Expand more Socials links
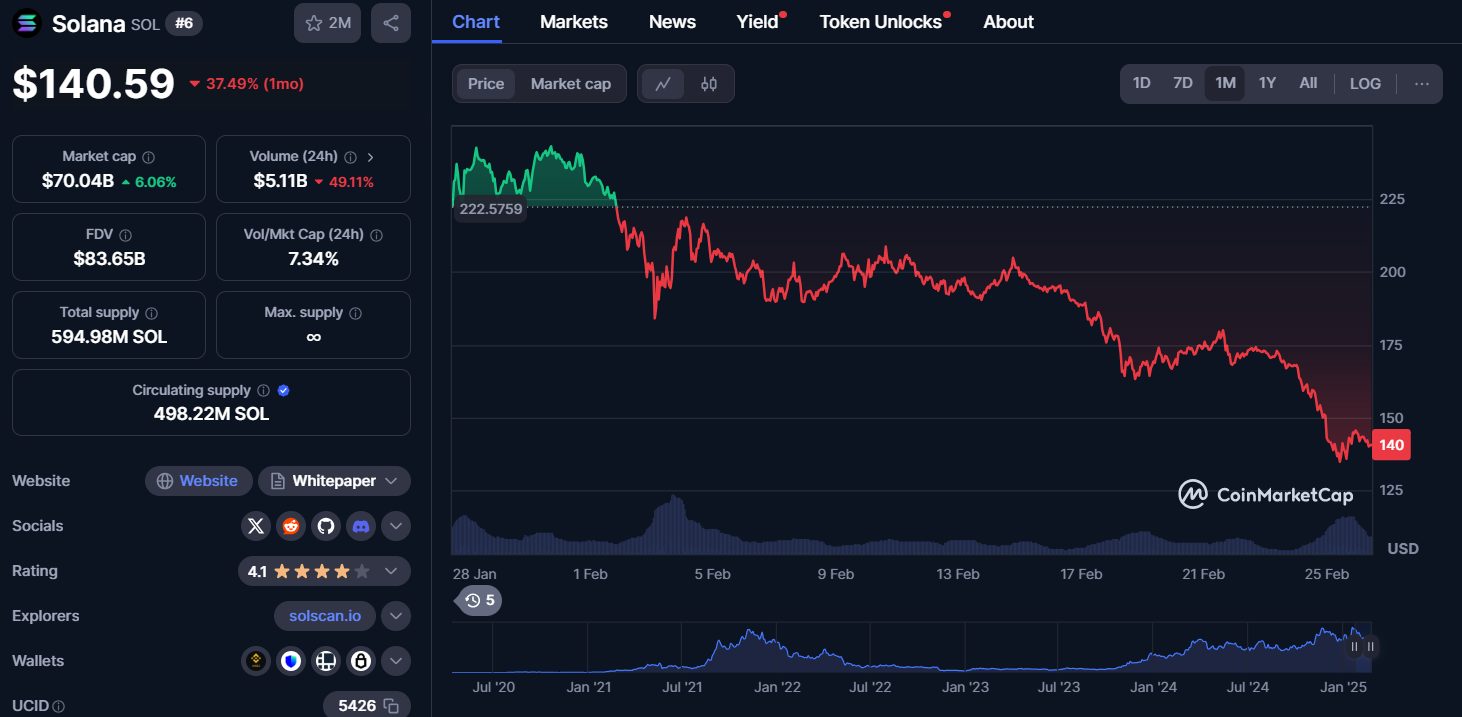 (x=396, y=526)
